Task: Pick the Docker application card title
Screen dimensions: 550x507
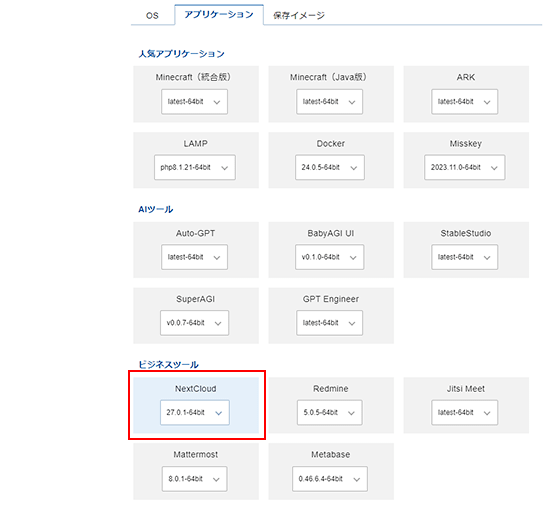Action: click(331, 144)
